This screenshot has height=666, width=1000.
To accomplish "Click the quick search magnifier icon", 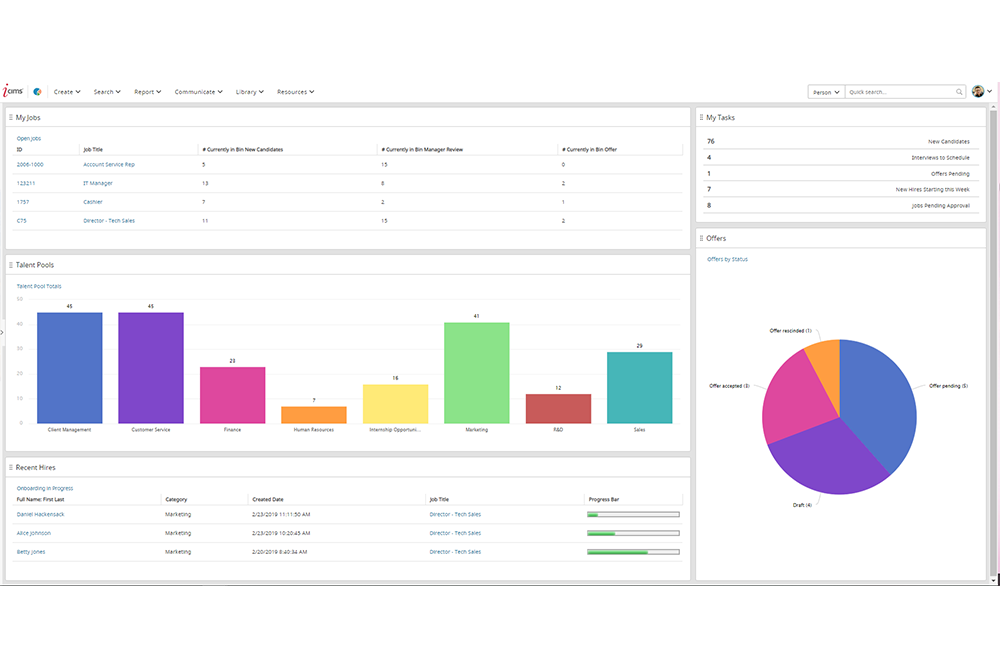I will coord(958,92).
